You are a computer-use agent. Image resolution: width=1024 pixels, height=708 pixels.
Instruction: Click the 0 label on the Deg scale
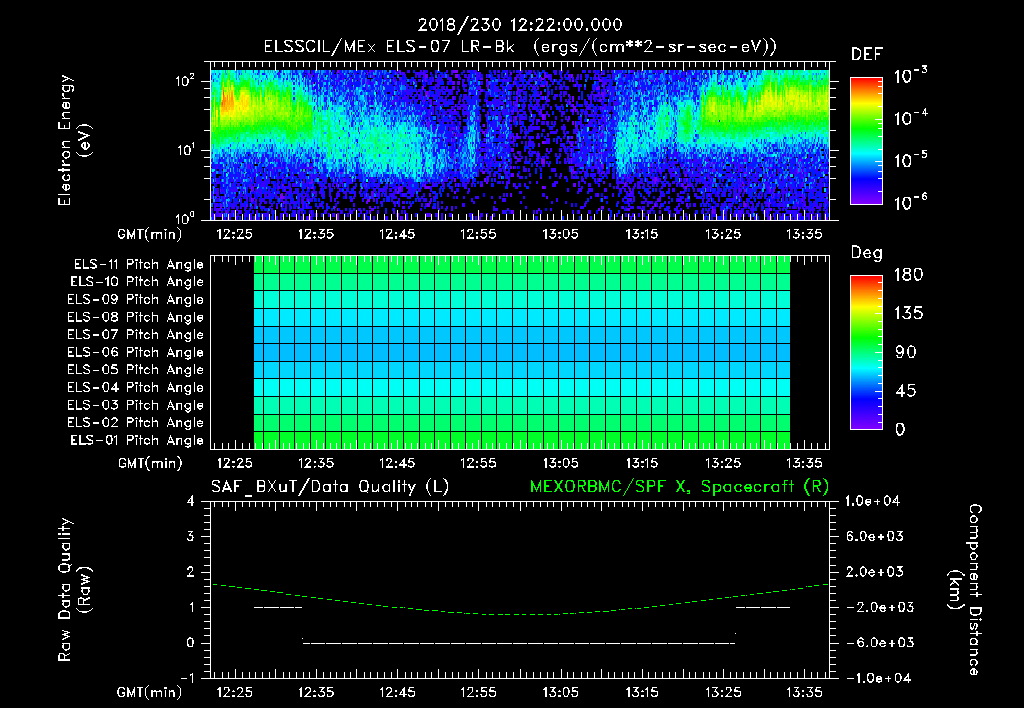[x=900, y=429]
